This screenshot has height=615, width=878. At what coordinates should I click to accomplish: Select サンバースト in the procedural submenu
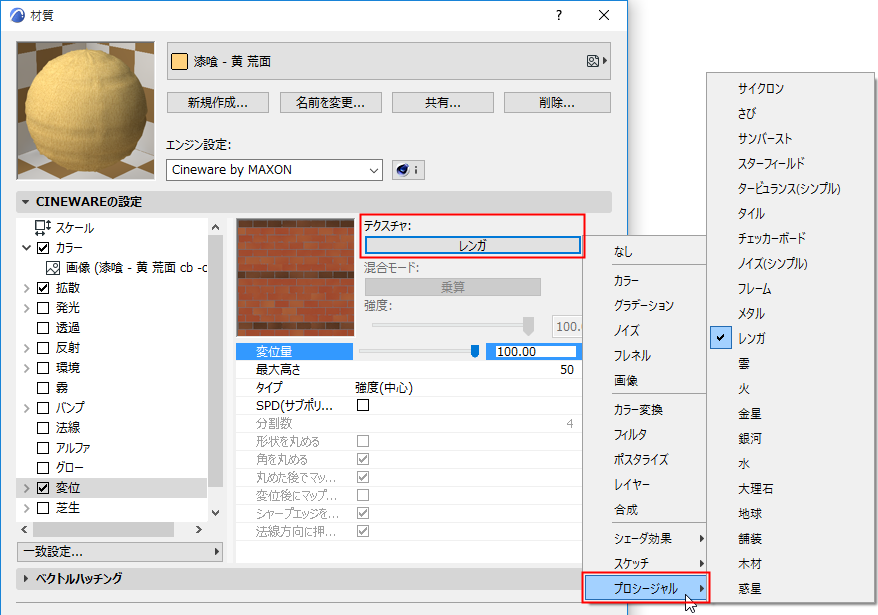[x=791, y=138]
